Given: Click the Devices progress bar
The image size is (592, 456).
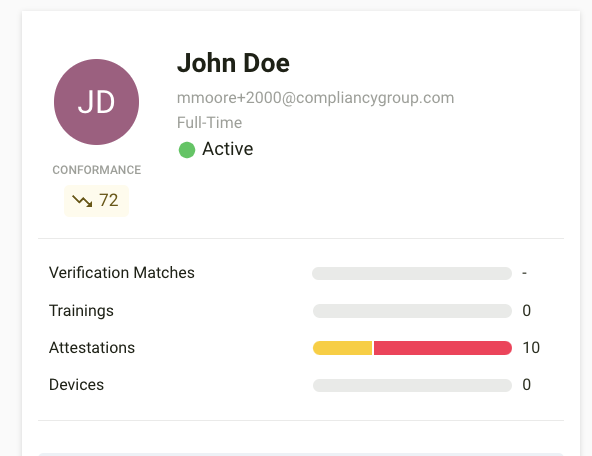Looking at the screenshot, I should (412, 385).
